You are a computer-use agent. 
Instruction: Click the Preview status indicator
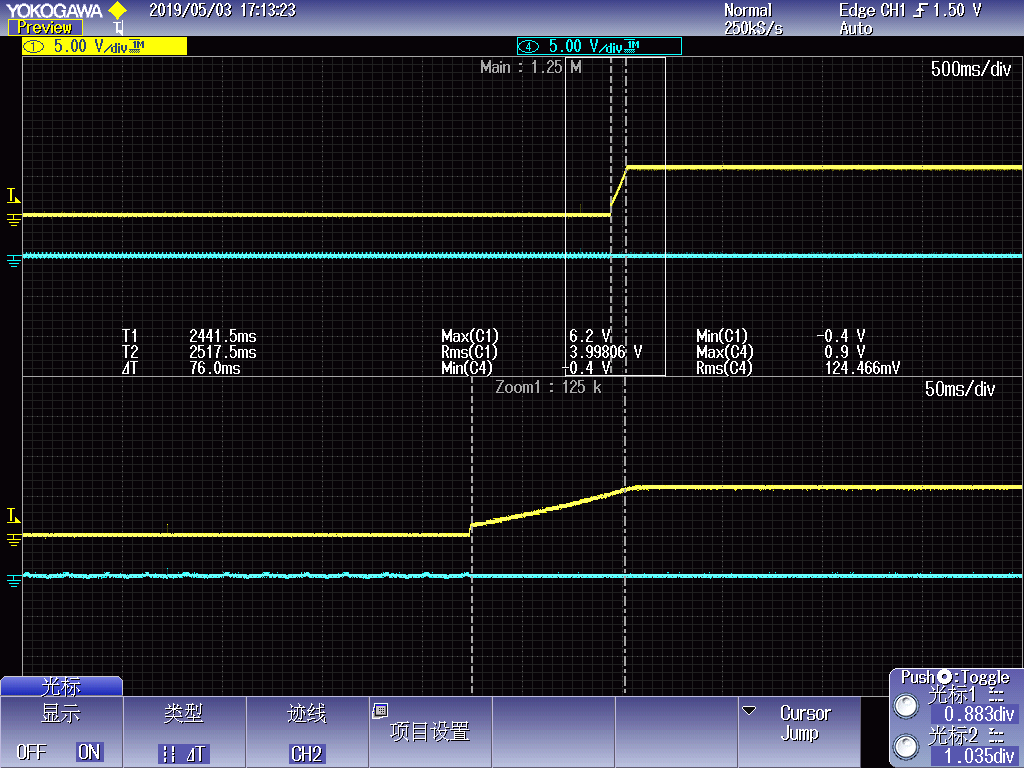(x=45, y=27)
